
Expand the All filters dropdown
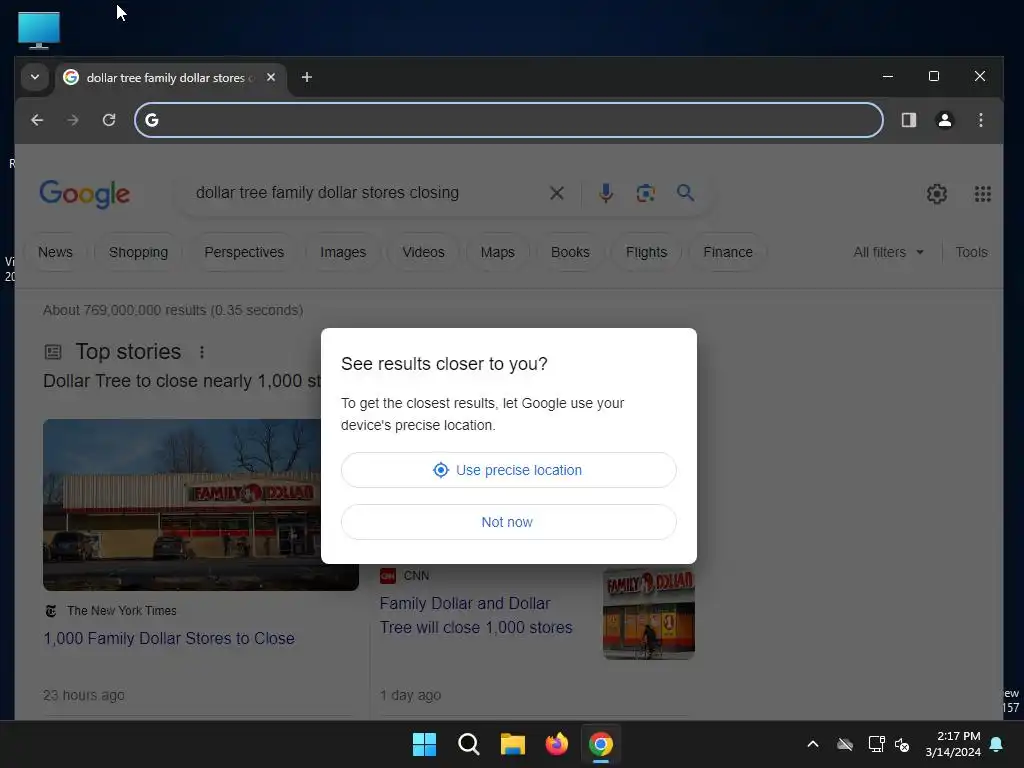[x=888, y=252]
